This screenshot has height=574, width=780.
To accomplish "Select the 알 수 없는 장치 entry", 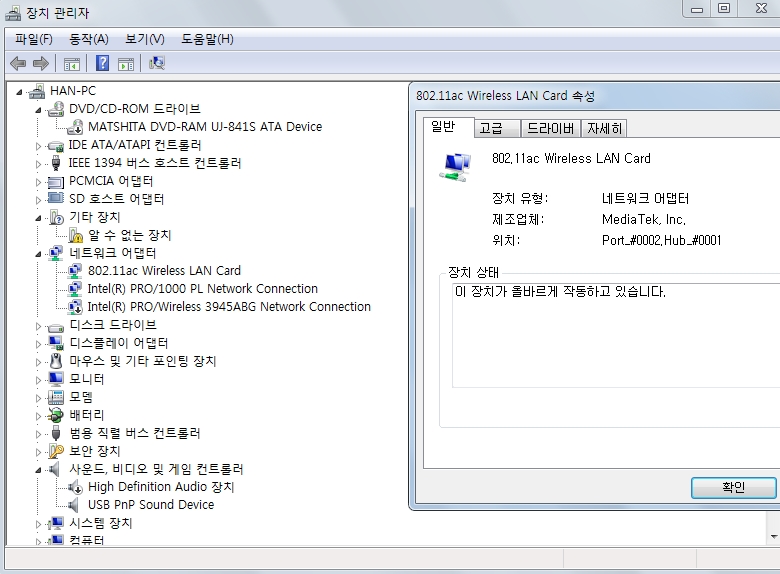I will coord(130,235).
